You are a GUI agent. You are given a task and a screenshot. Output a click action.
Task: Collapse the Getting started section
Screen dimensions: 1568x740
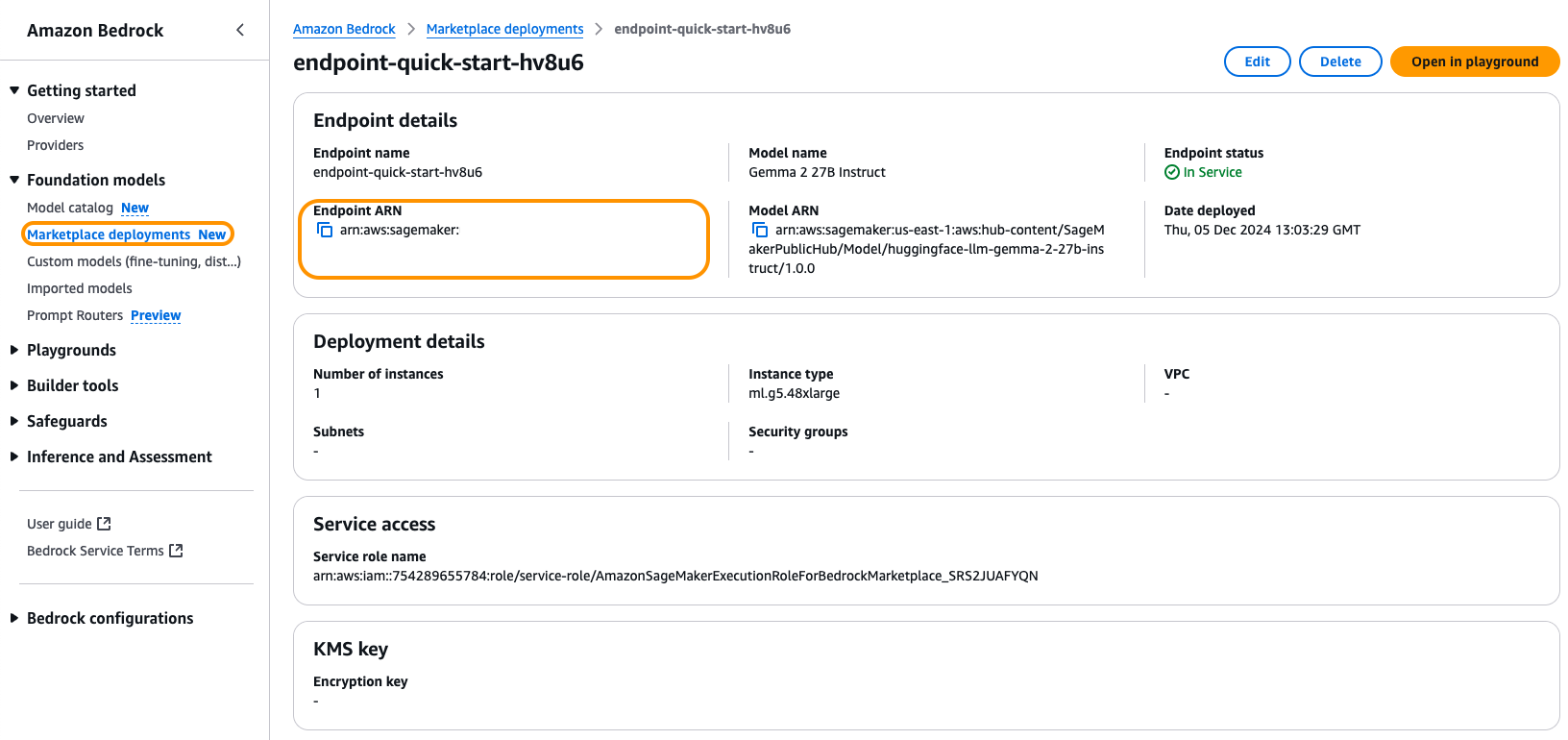pos(14,90)
